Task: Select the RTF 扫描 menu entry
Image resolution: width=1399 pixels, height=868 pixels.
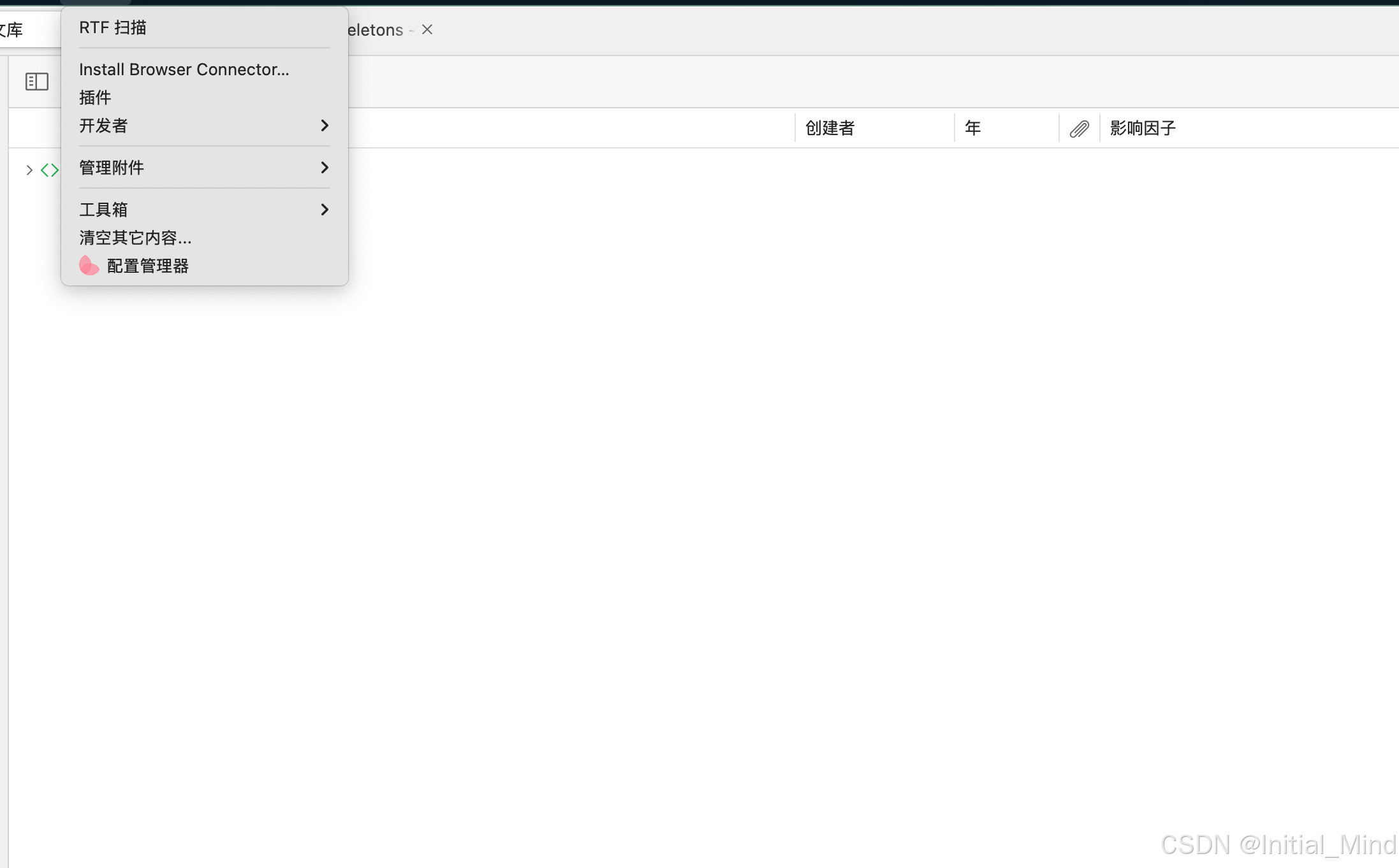Action: coord(113,27)
